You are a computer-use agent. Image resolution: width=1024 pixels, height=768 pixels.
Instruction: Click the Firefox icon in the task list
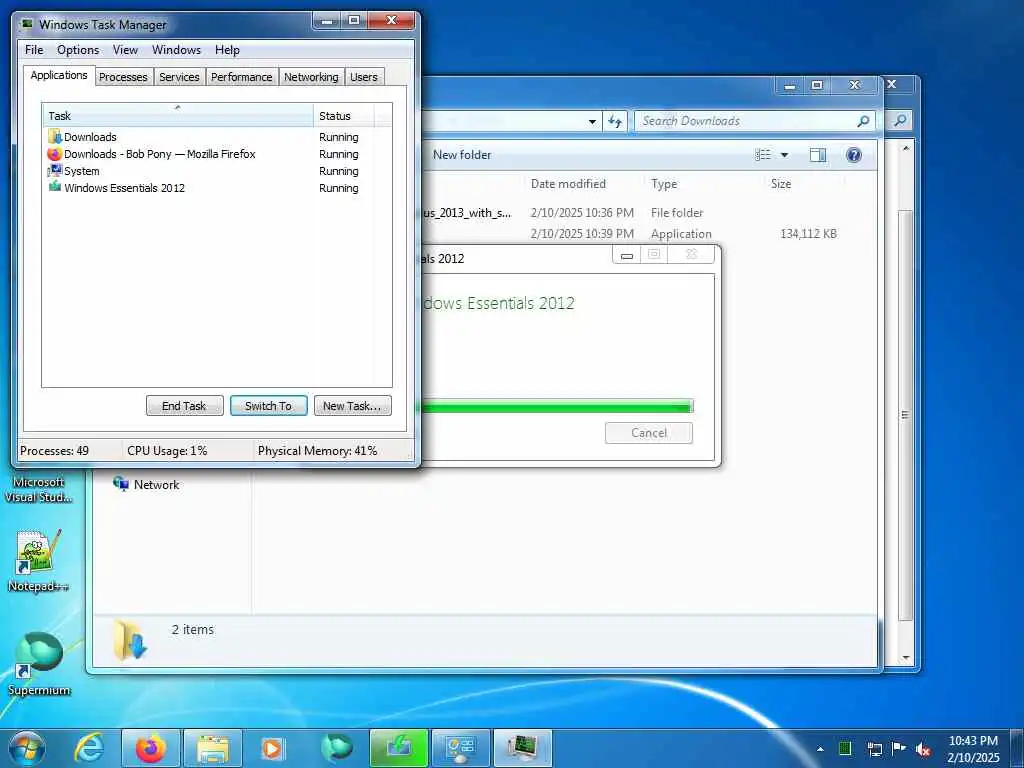(x=54, y=154)
